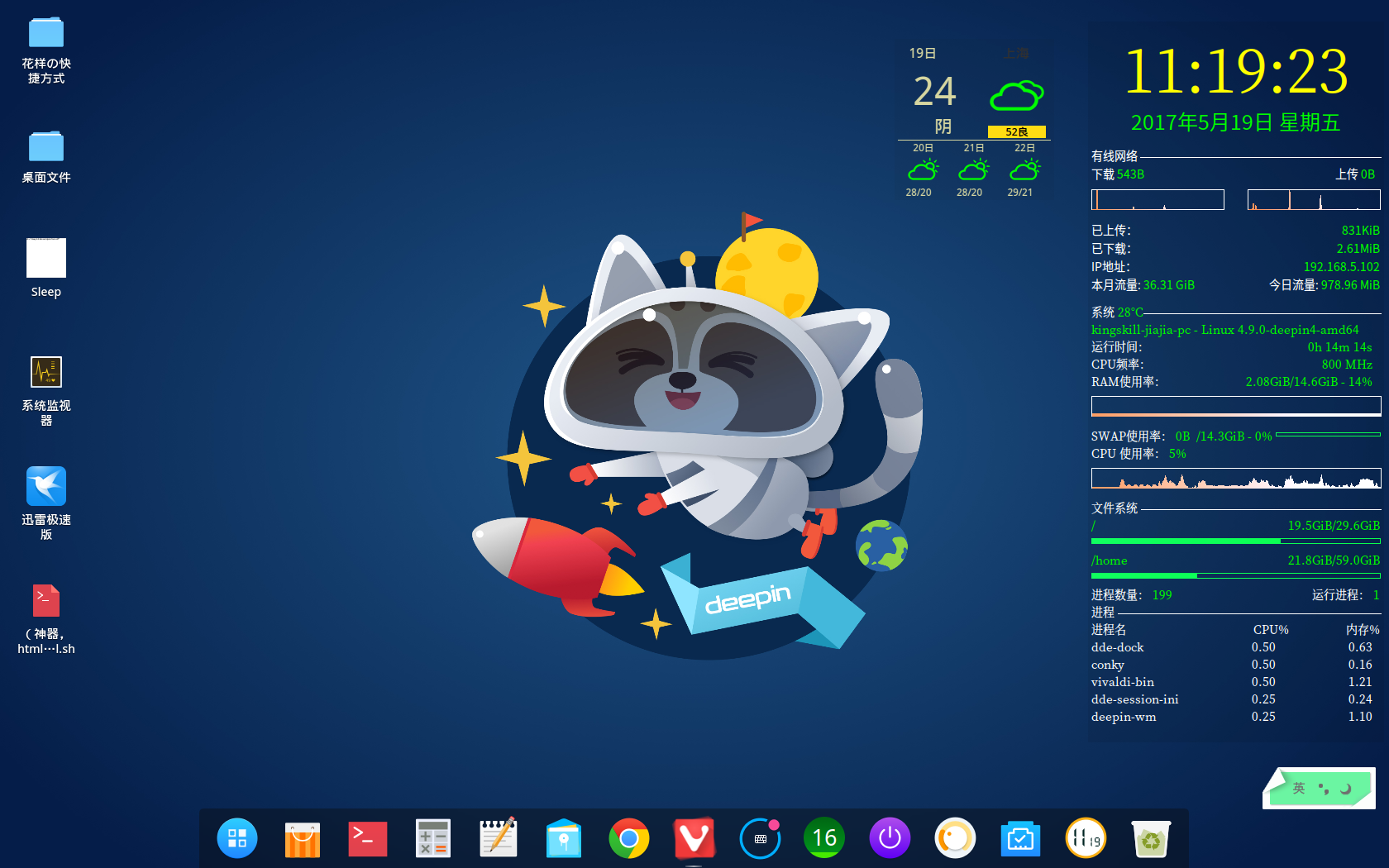Click the 52良 air quality badge
The width and height of the screenshot is (1389, 868).
pyautogui.click(x=1017, y=131)
